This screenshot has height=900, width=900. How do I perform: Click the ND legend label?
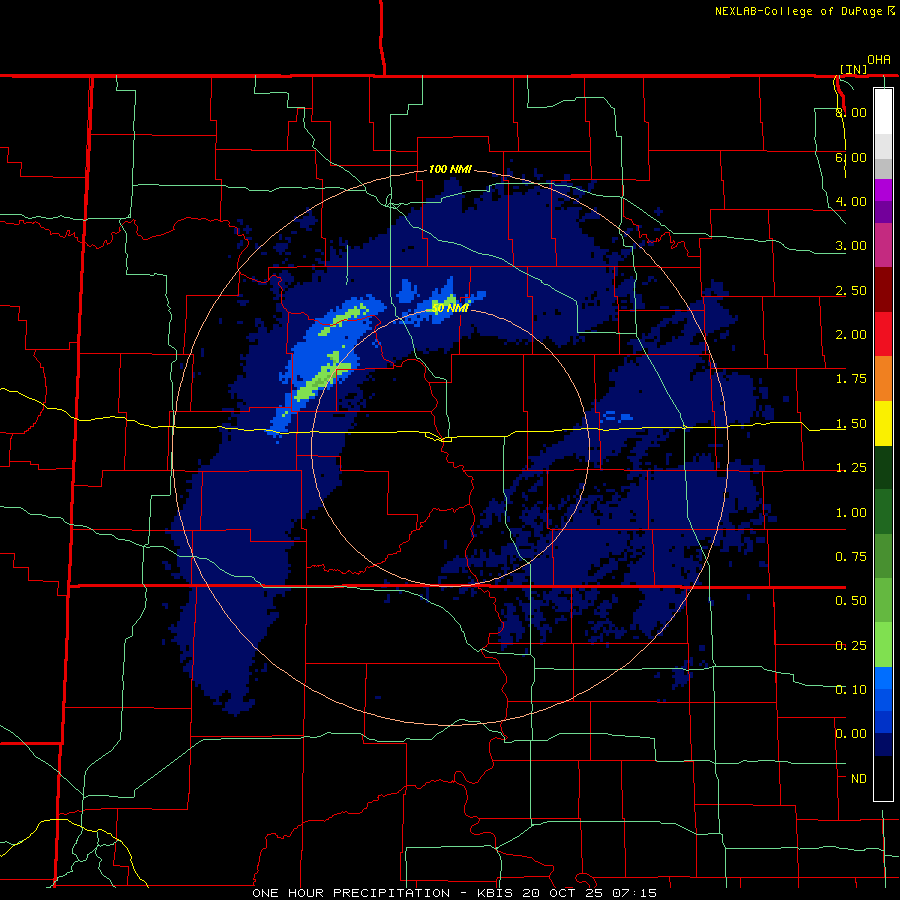click(x=859, y=779)
